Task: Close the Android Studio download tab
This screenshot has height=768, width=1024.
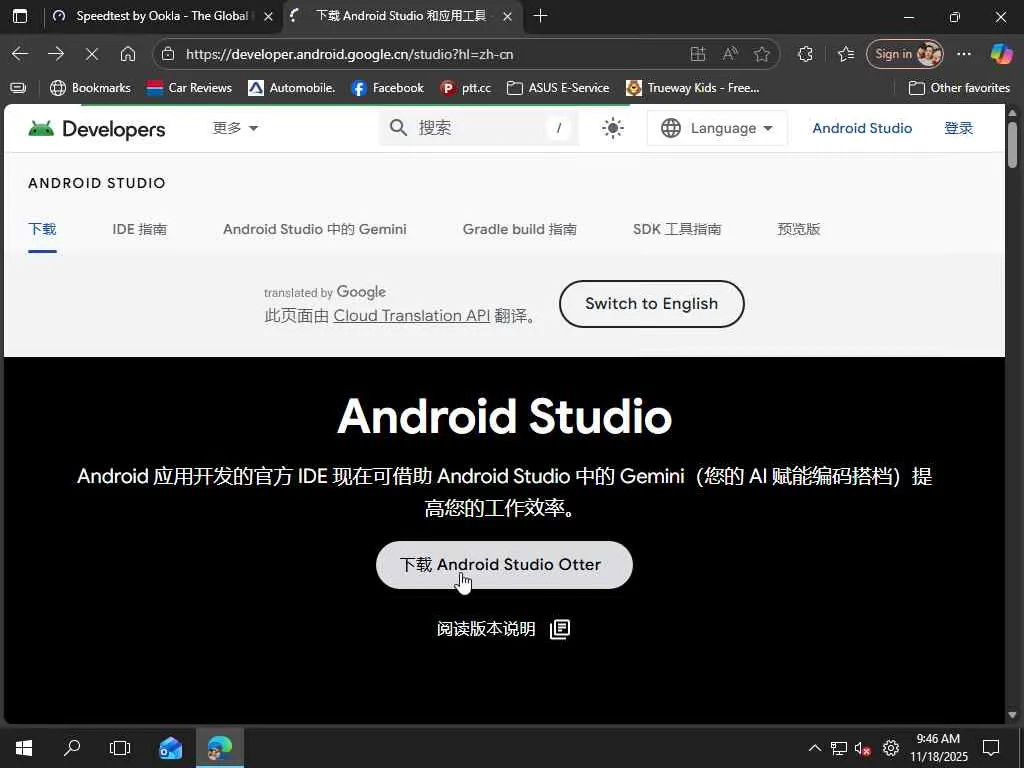Action: point(507,17)
